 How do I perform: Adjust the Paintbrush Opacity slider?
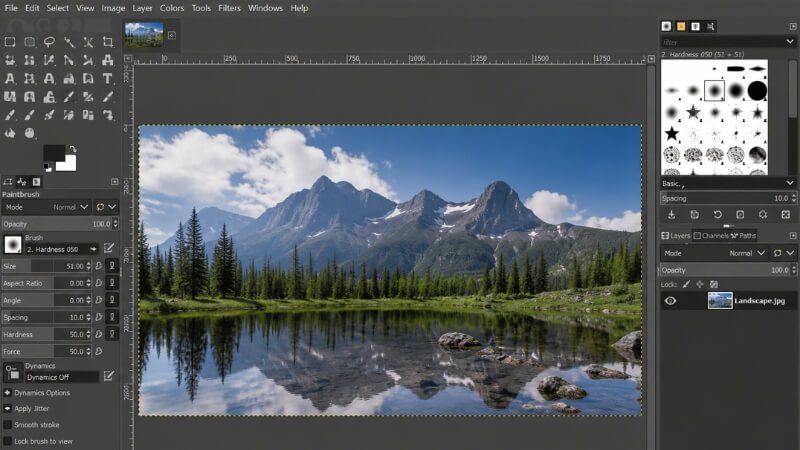tap(60, 224)
